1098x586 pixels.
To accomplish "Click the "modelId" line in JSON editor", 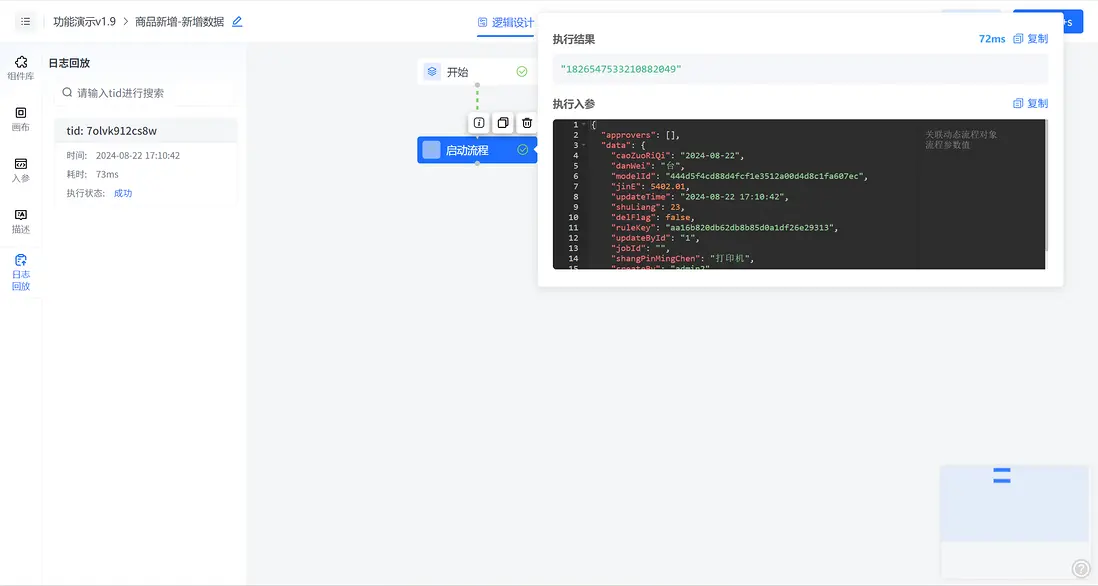I will [x=739, y=176].
